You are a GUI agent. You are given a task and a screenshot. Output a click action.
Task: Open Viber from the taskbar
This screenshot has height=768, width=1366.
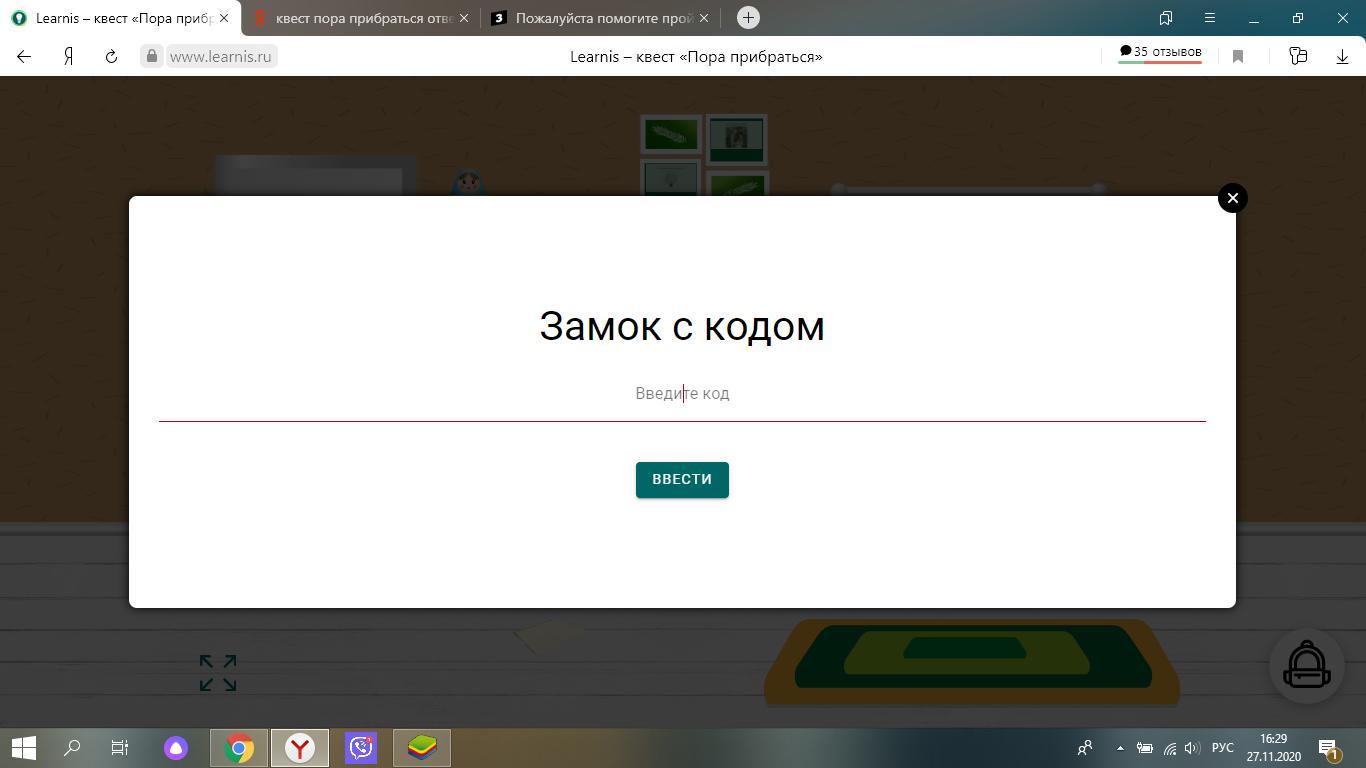pos(361,748)
